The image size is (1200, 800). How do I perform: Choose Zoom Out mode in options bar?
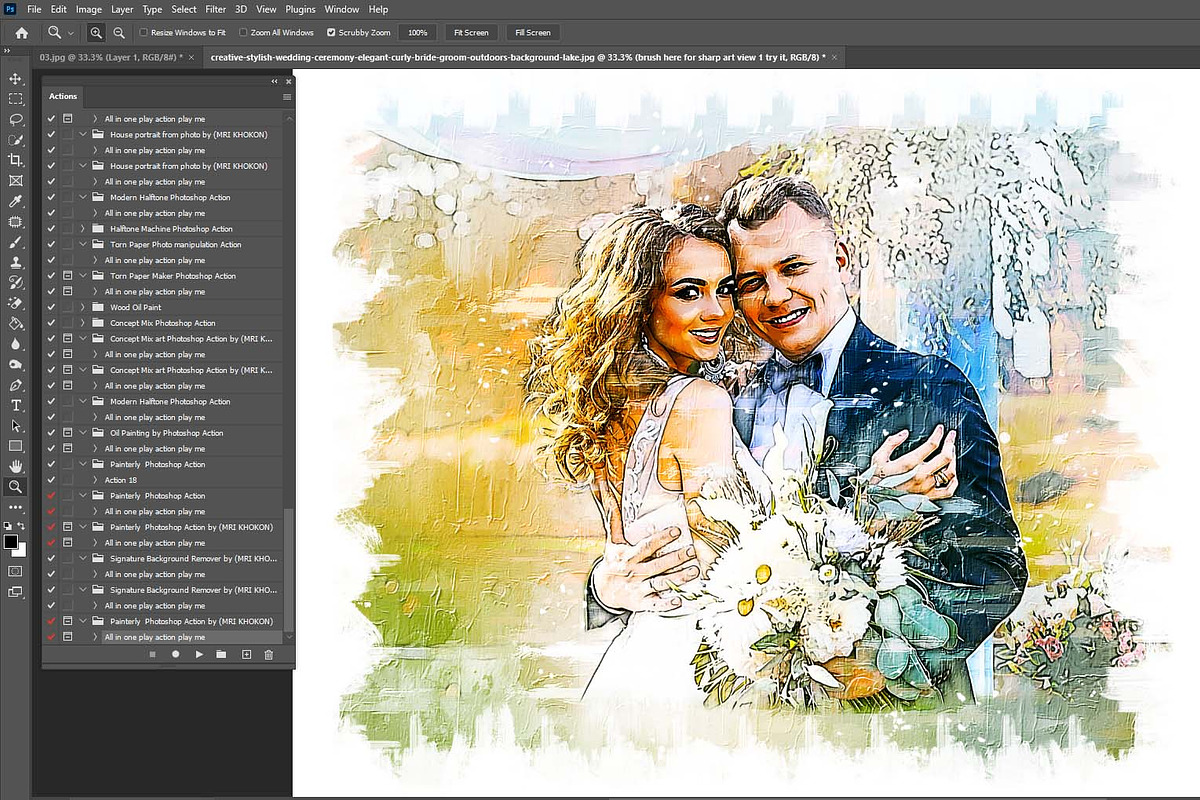[119, 33]
